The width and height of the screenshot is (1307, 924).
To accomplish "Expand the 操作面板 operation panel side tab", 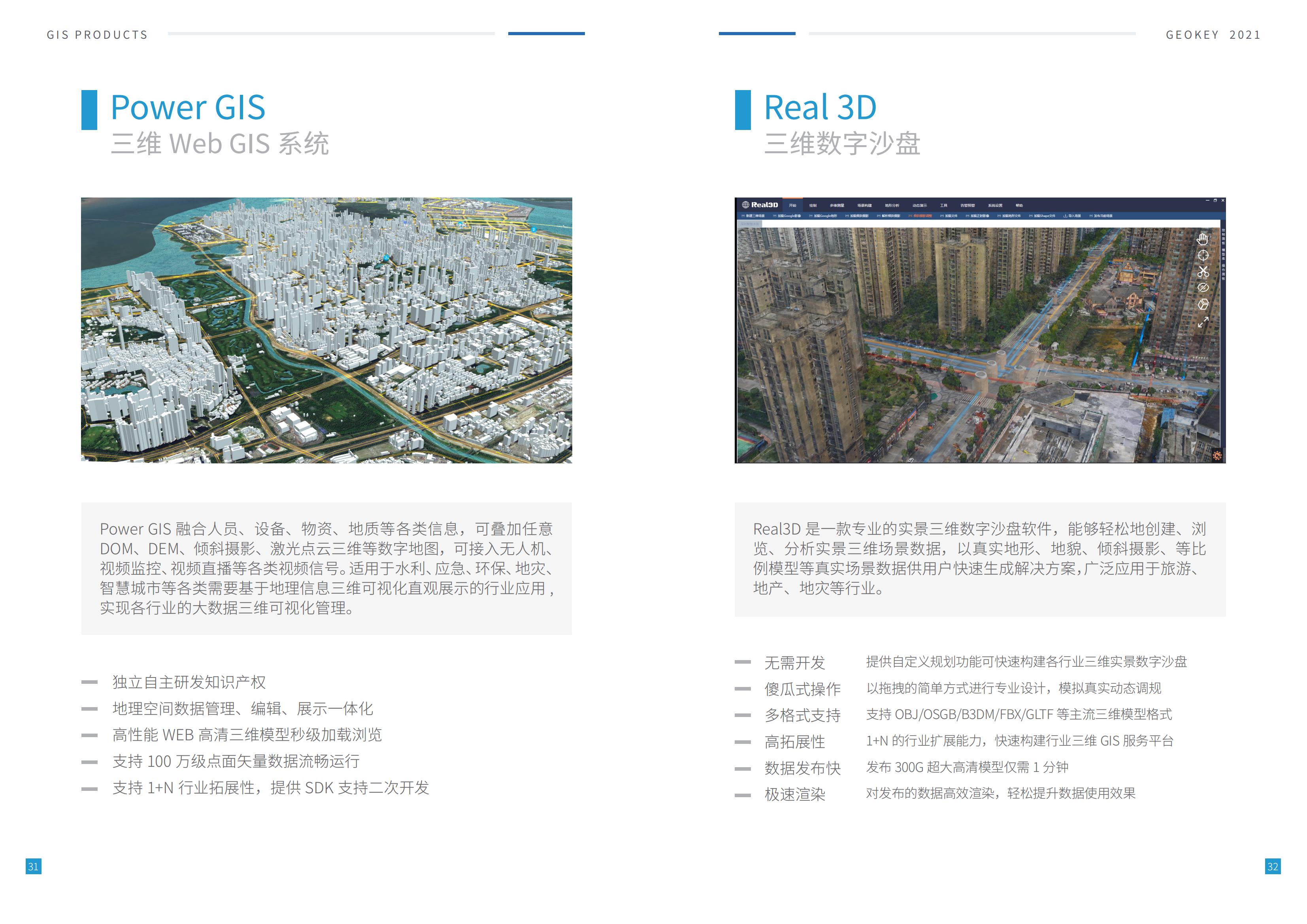I will [x=1223, y=273].
